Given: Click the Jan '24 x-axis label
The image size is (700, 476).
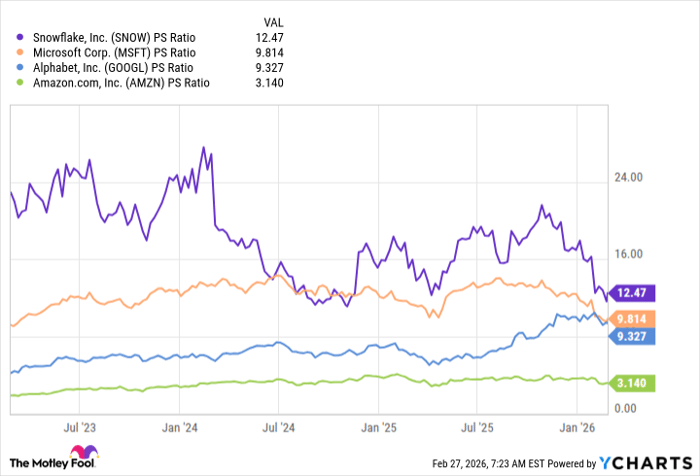Looking at the screenshot, I should [180, 426].
